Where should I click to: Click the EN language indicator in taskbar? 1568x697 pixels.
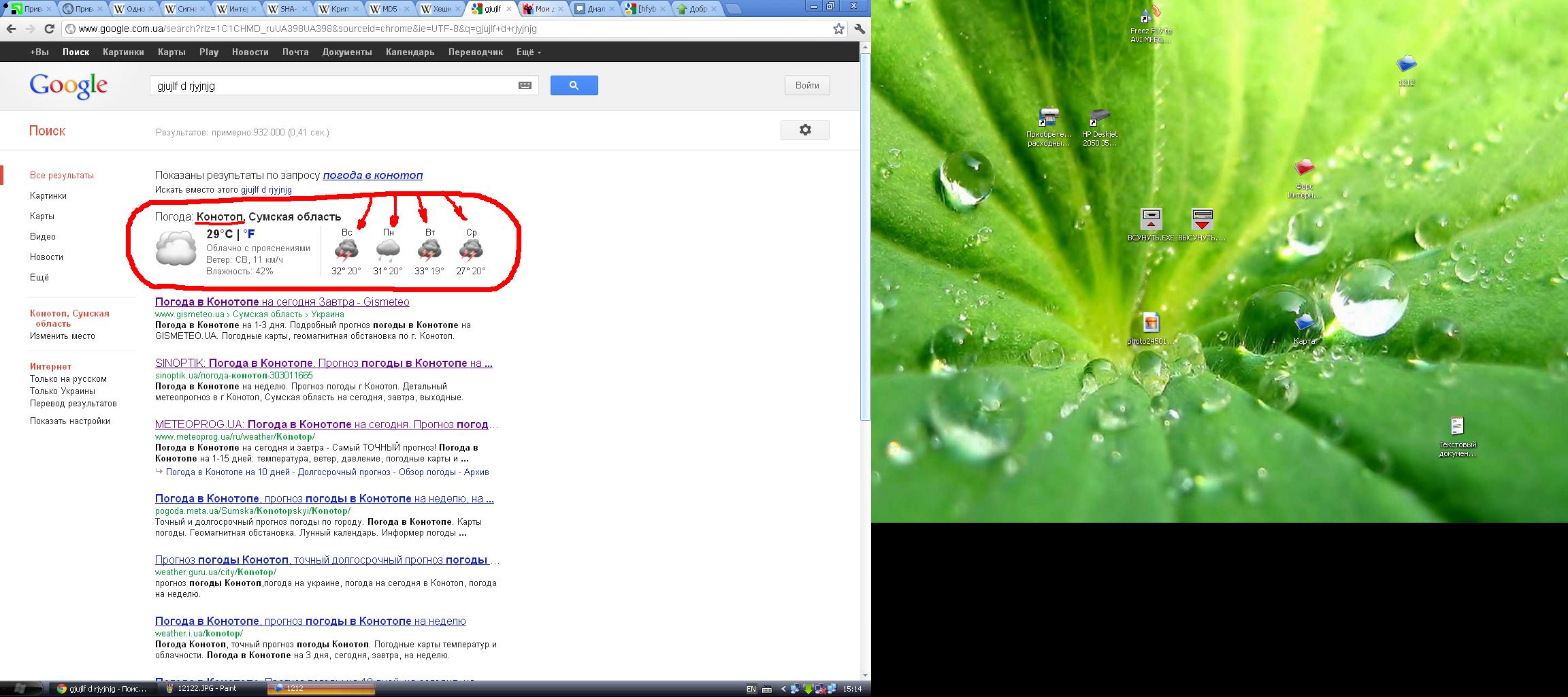click(x=751, y=689)
